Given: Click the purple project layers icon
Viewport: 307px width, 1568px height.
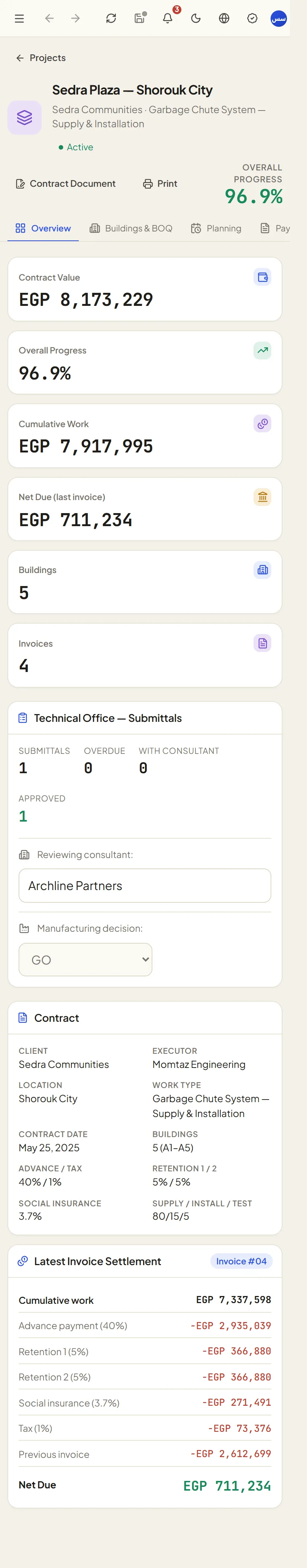Looking at the screenshot, I should [24, 118].
